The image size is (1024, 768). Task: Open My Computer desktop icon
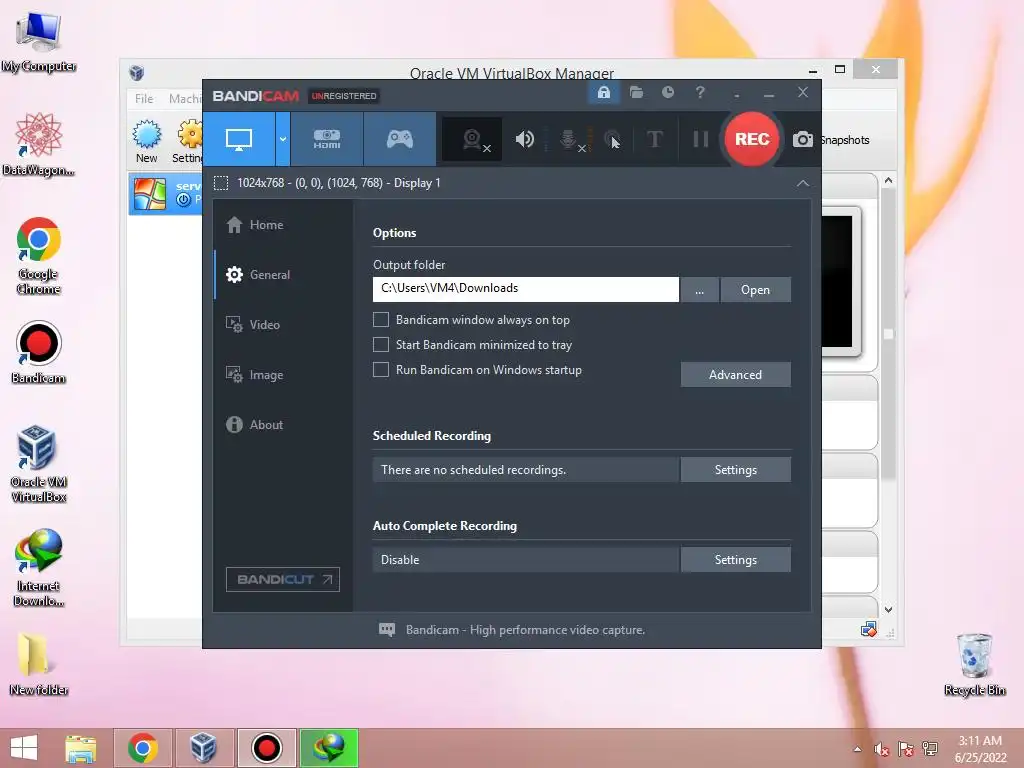[39, 41]
